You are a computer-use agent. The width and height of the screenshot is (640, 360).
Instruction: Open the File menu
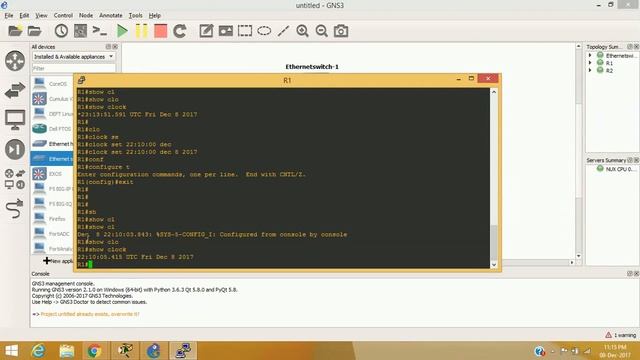click(x=9, y=16)
